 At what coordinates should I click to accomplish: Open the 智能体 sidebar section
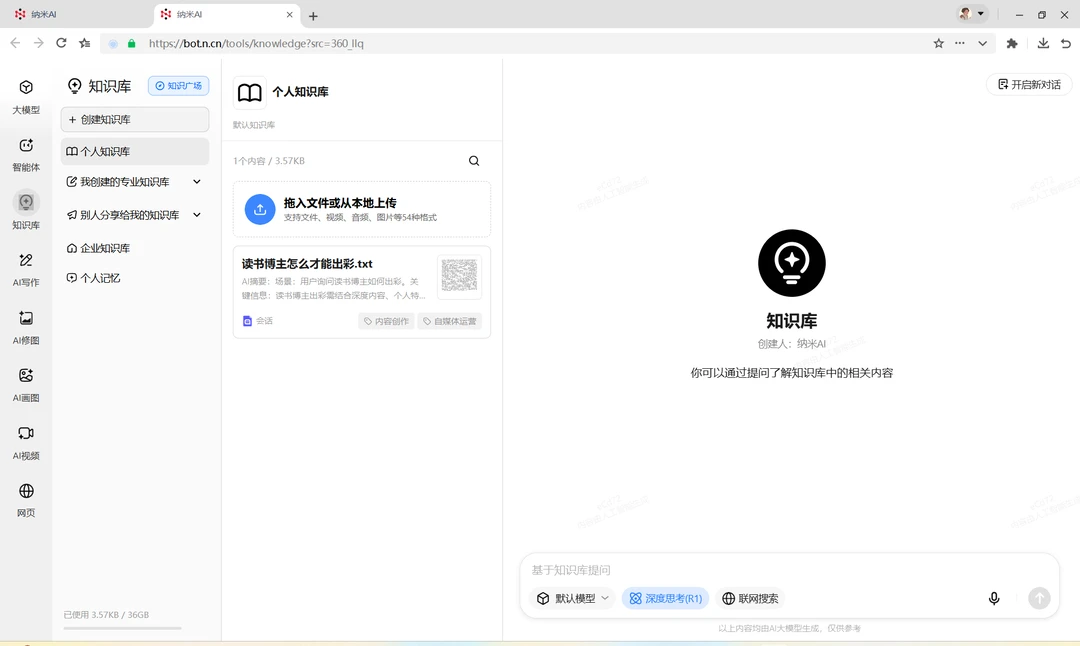pyautogui.click(x=26, y=154)
